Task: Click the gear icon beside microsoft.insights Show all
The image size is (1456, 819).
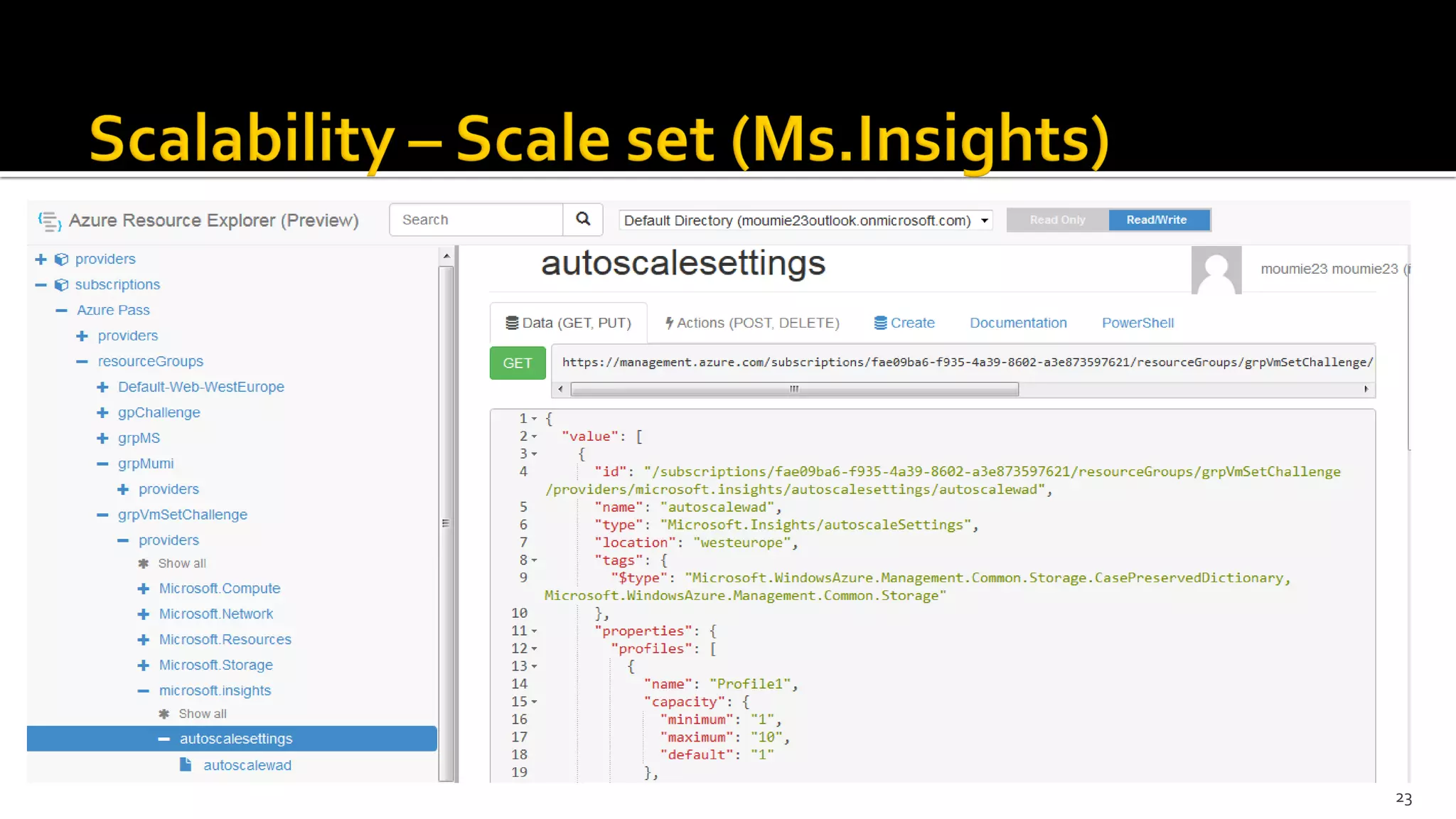Action: [x=164, y=714]
